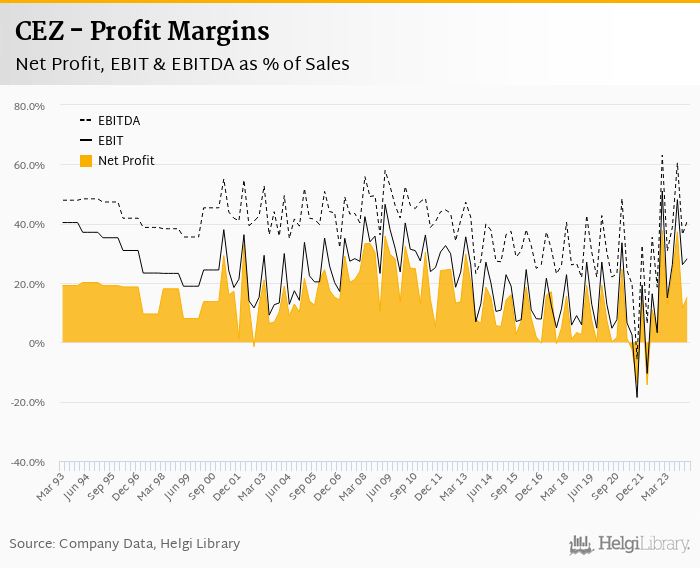The width and height of the screenshot is (700, 568).
Task: Click the EBITDA dashed line legend icon
Action: (85, 121)
